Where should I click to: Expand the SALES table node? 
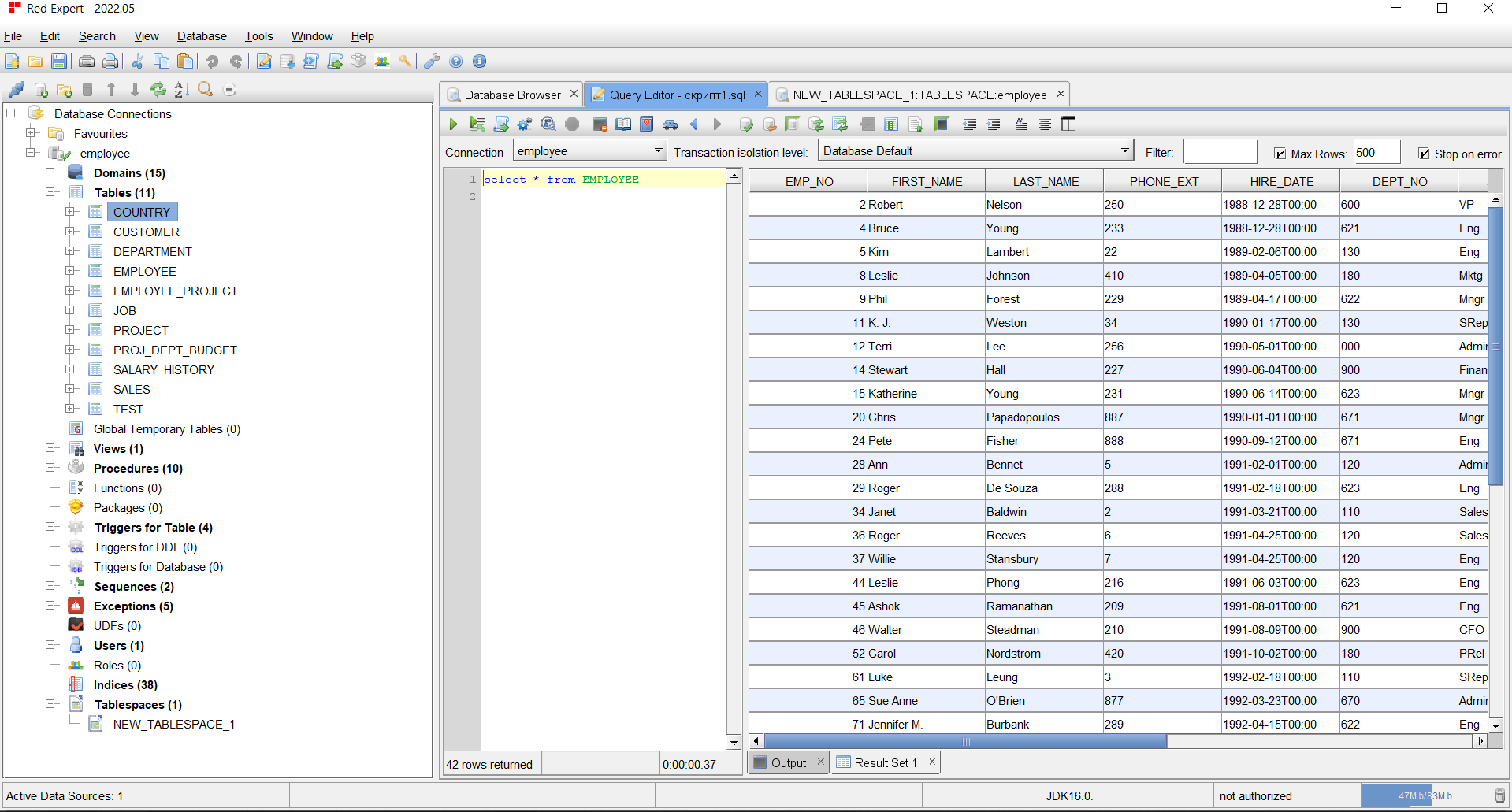[71, 389]
